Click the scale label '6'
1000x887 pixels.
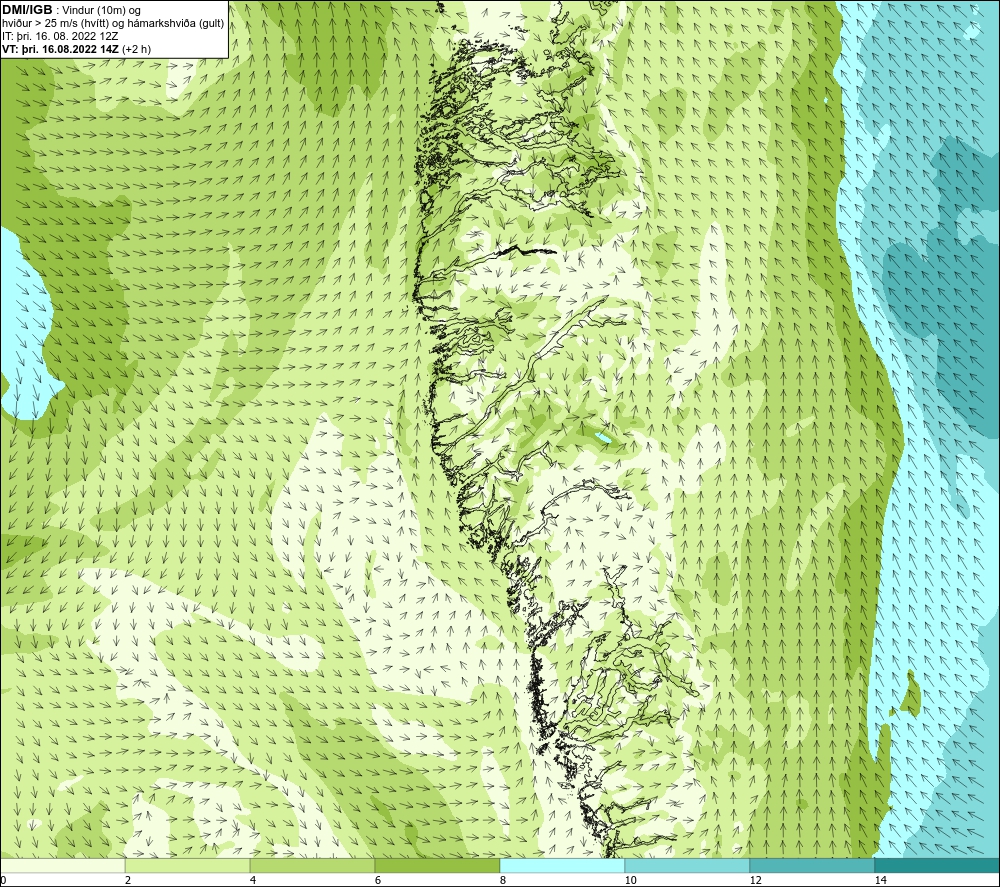pos(378,880)
